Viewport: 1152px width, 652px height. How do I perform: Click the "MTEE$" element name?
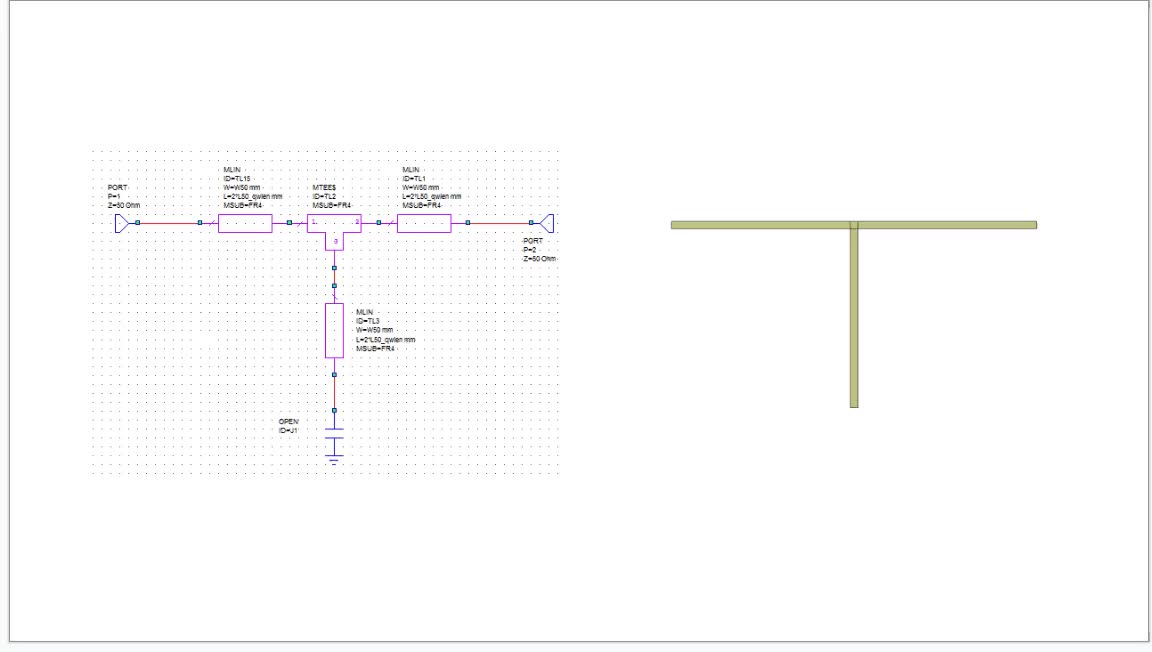pyautogui.click(x=324, y=187)
